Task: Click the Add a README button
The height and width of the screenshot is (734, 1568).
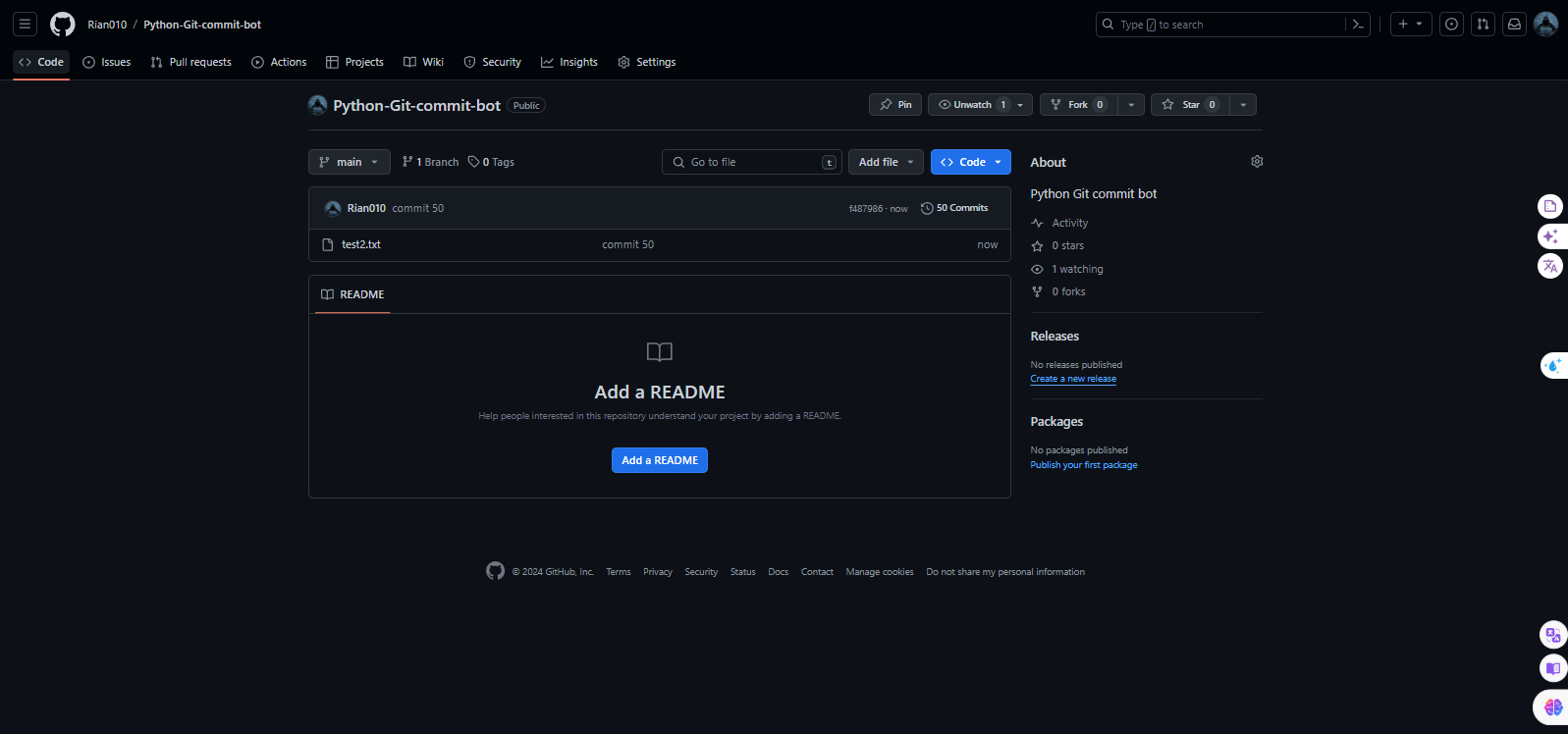Action: (x=660, y=460)
